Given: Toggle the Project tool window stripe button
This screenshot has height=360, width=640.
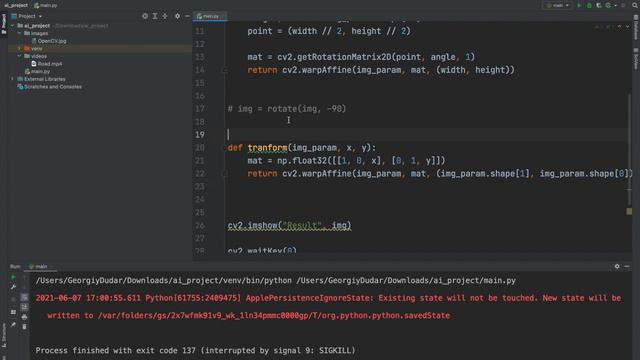Looking at the screenshot, I should [x=4, y=24].
